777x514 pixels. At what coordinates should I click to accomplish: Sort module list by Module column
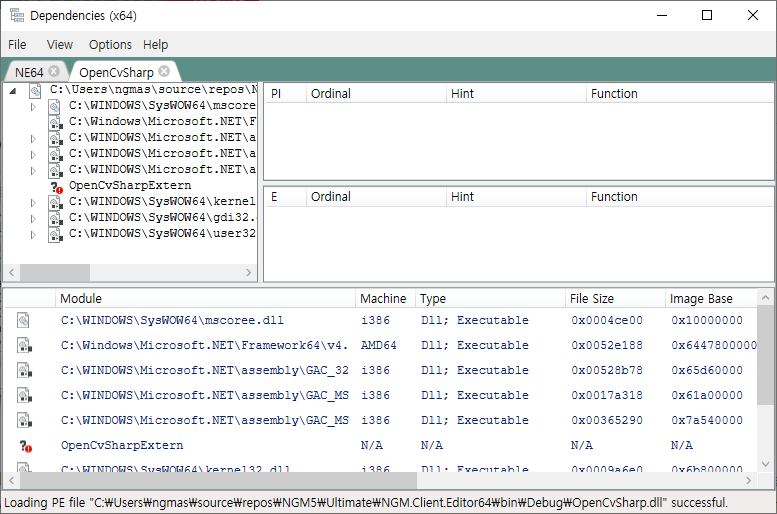tap(205, 299)
